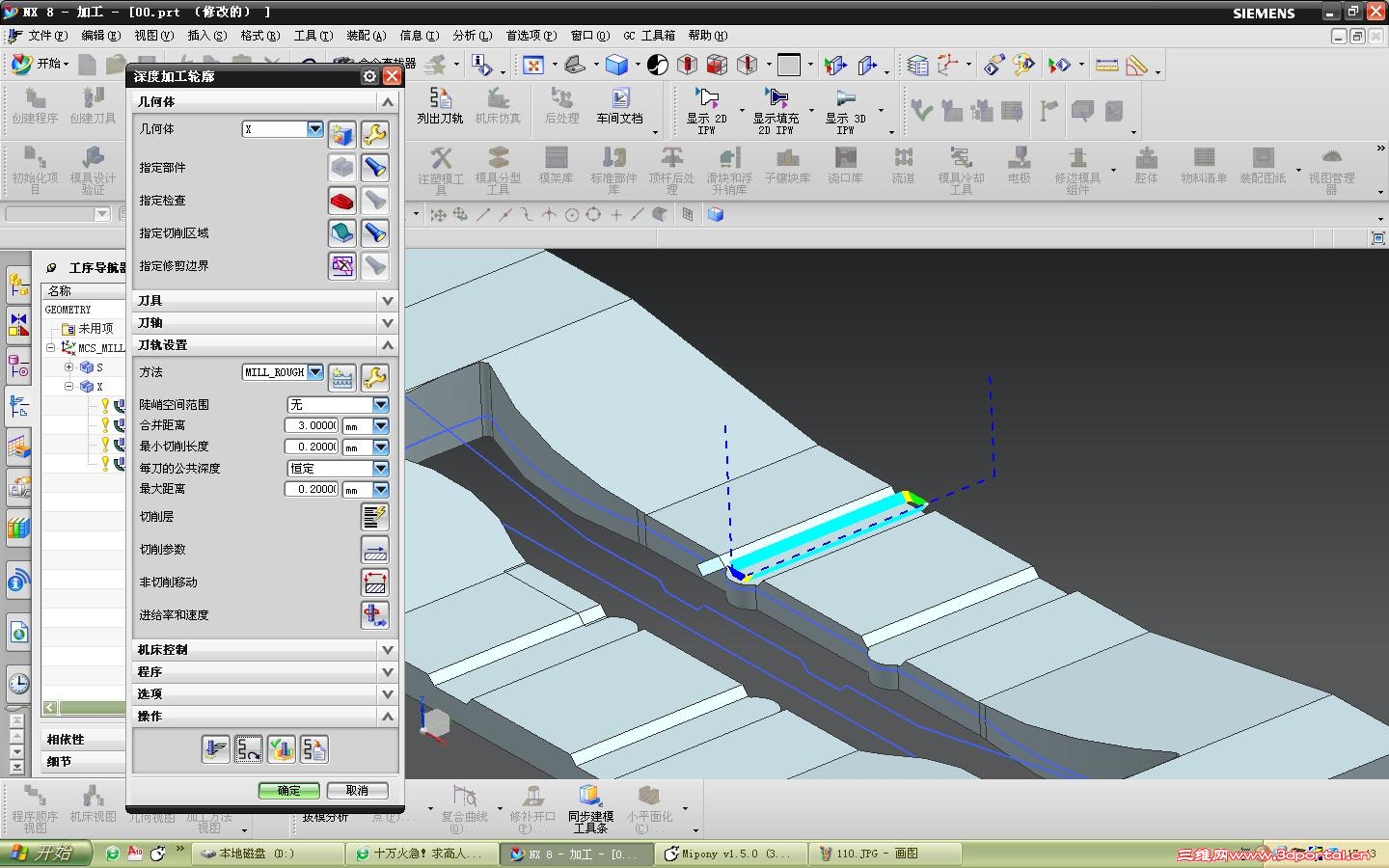Open the 切削层 cut levels settings
The image size is (1389, 868).
coord(374,517)
